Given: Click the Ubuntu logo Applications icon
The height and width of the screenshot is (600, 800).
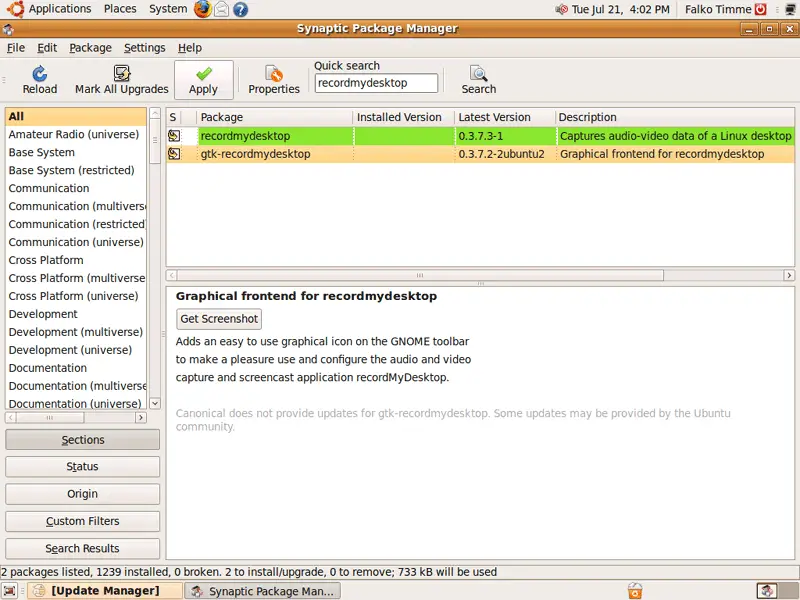Looking at the screenshot, I should [15, 9].
